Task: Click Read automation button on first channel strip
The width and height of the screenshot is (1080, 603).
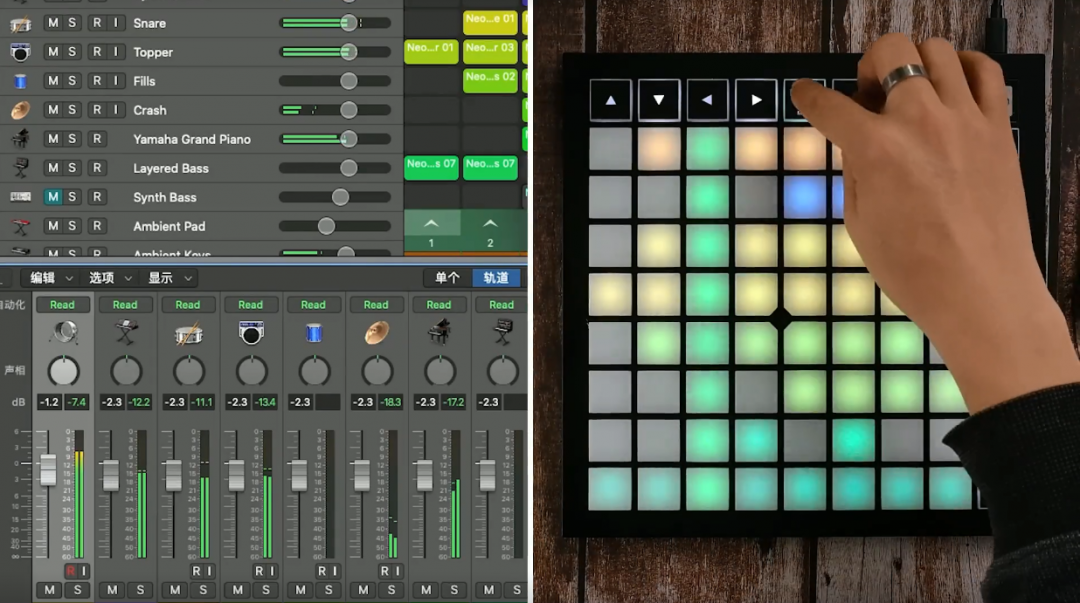Action: [x=62, y=305]
